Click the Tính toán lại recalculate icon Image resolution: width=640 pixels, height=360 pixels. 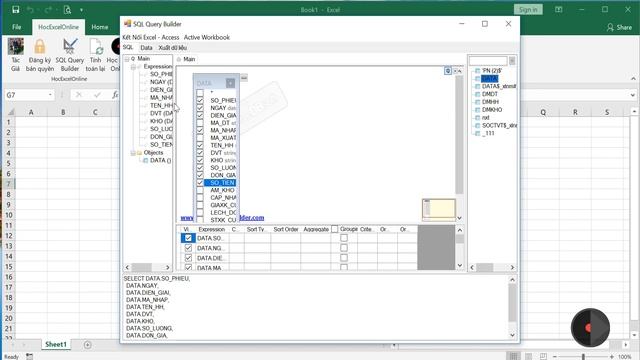[96, 47]
